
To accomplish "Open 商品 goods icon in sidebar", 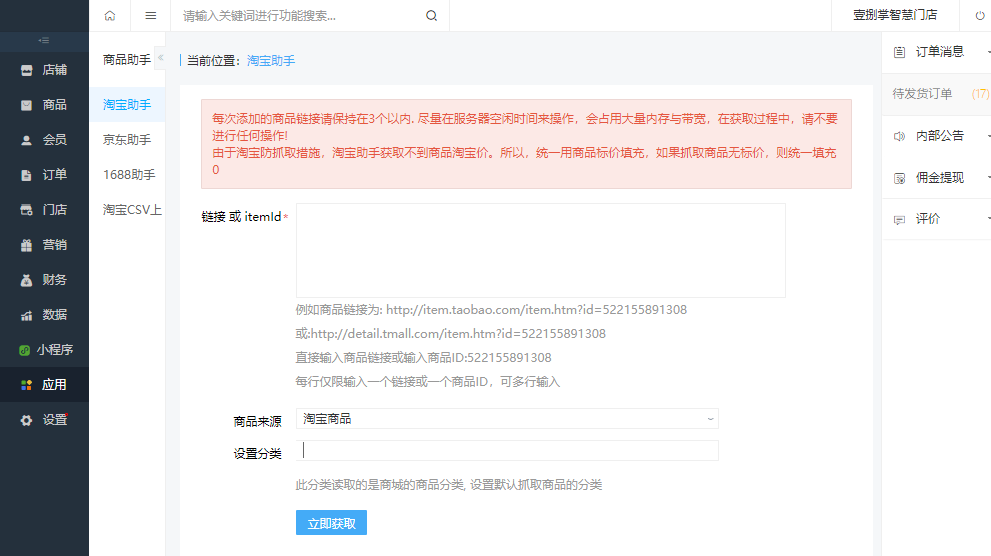I will [x=27, y=105].
